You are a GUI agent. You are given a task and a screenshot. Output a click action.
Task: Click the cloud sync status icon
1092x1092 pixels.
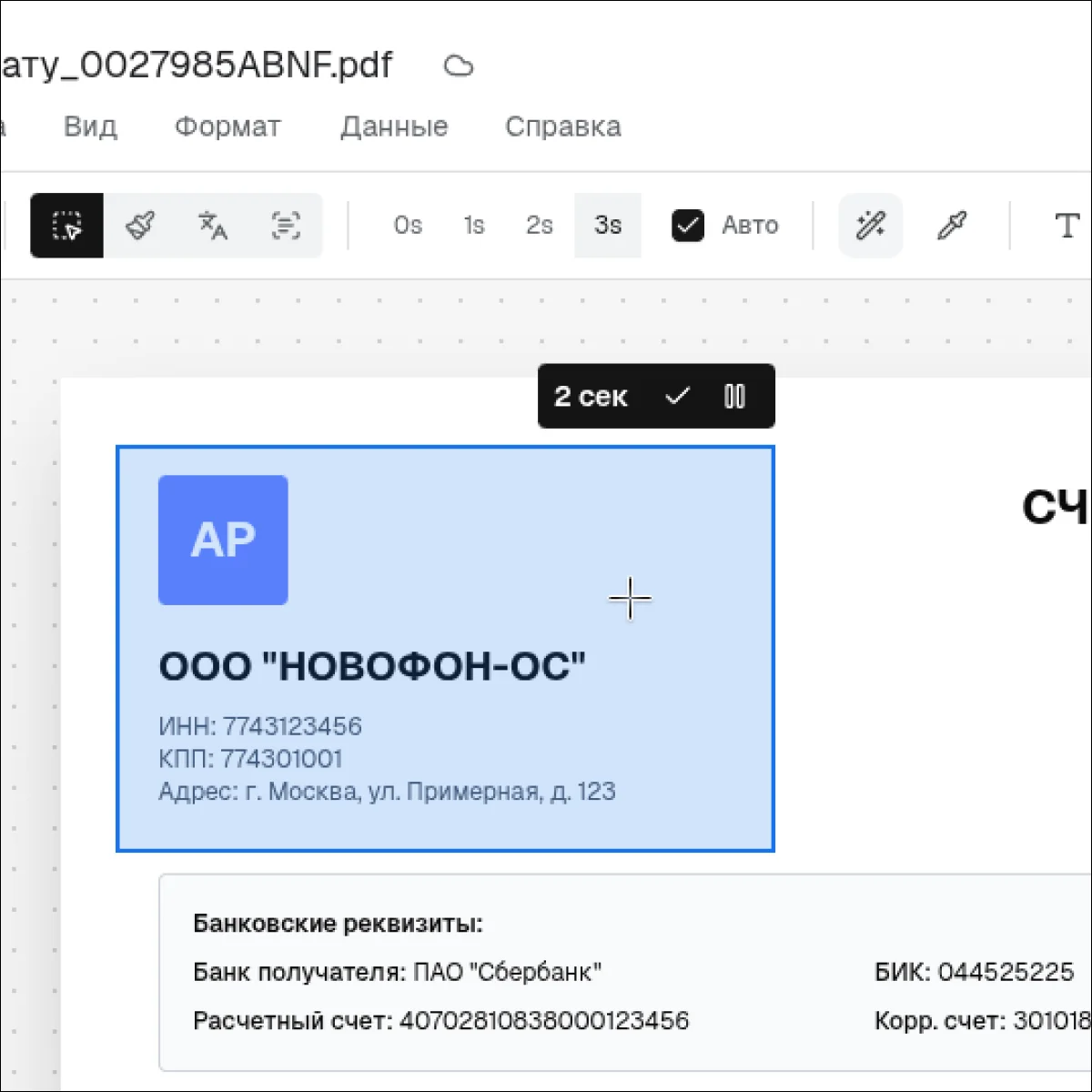point(459,66)
